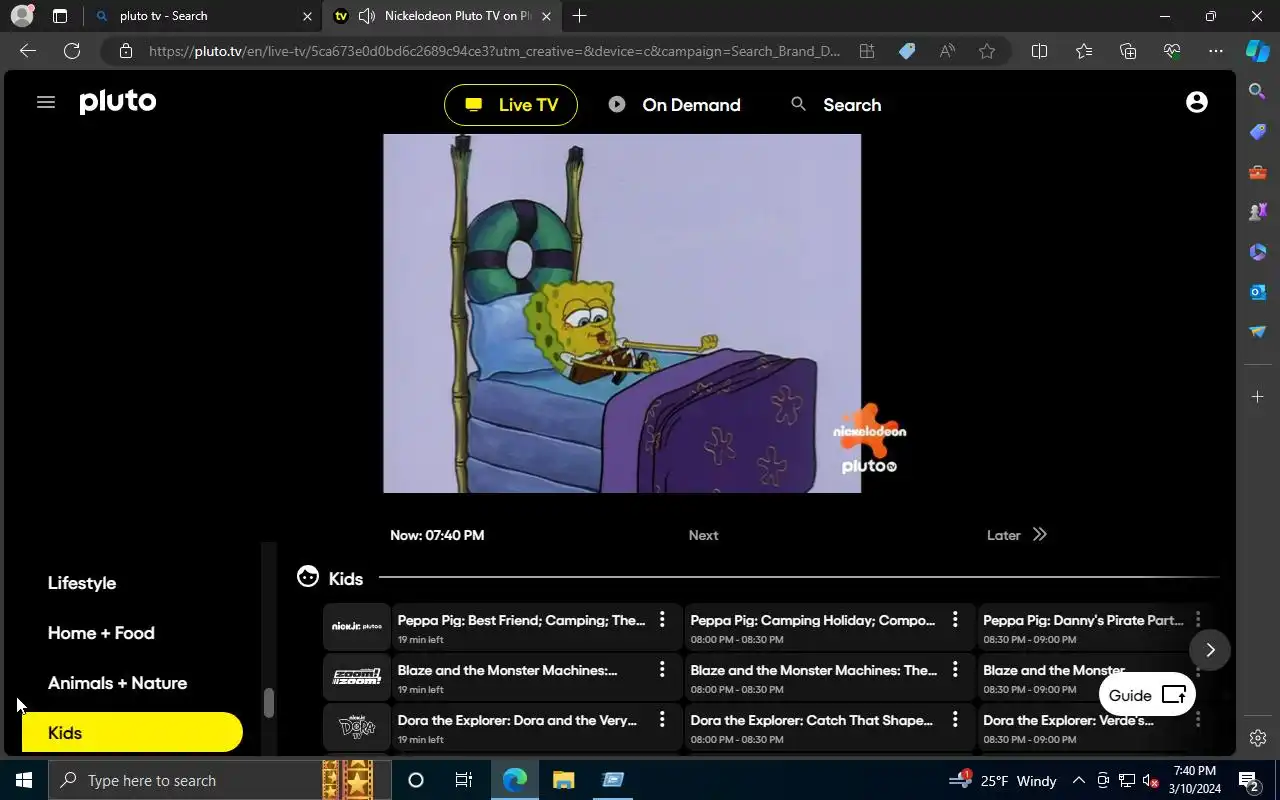Open the notification center

[x=1248, y=780]
